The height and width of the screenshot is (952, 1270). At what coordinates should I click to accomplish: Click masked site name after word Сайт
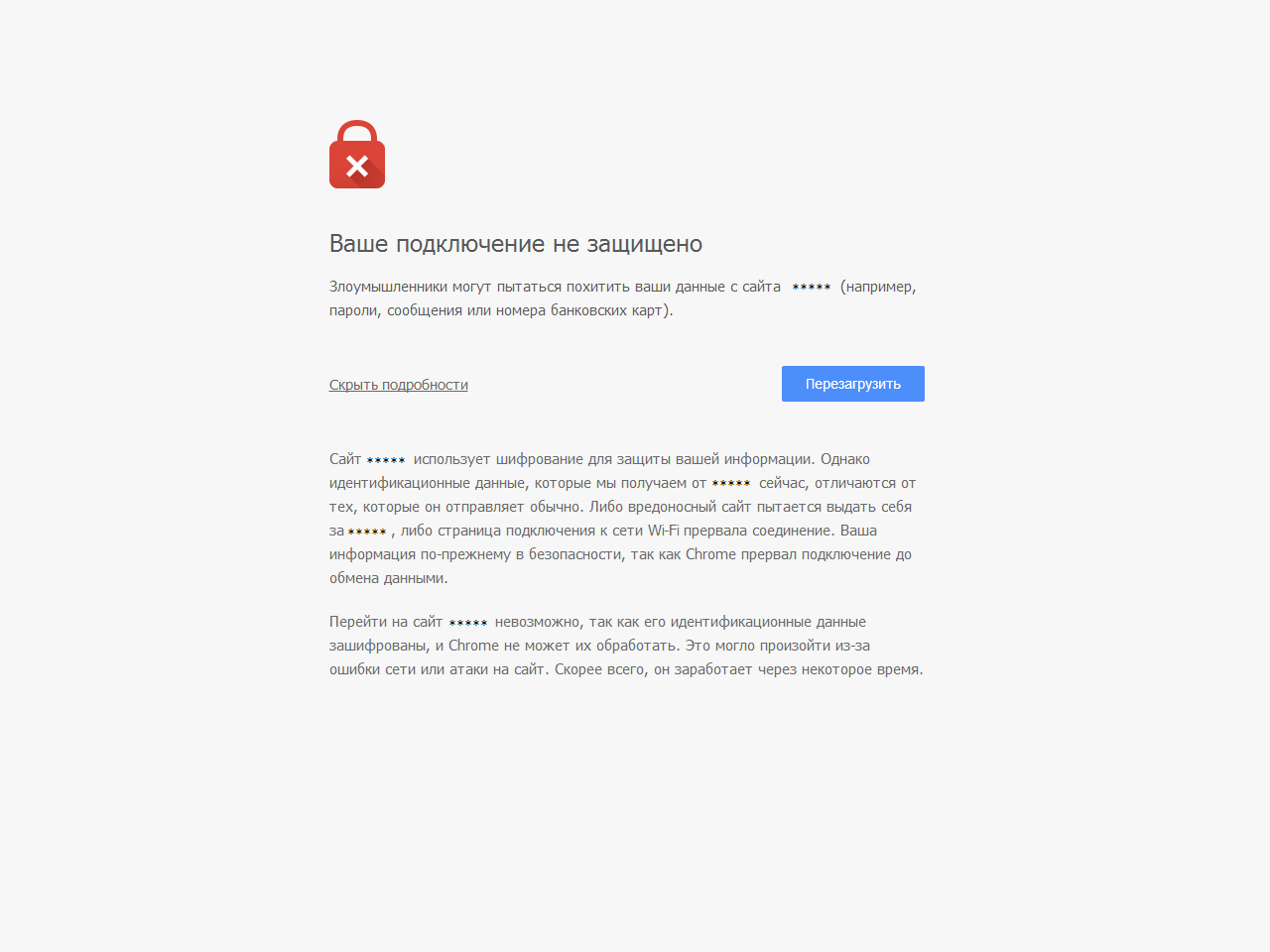(386, 460)
